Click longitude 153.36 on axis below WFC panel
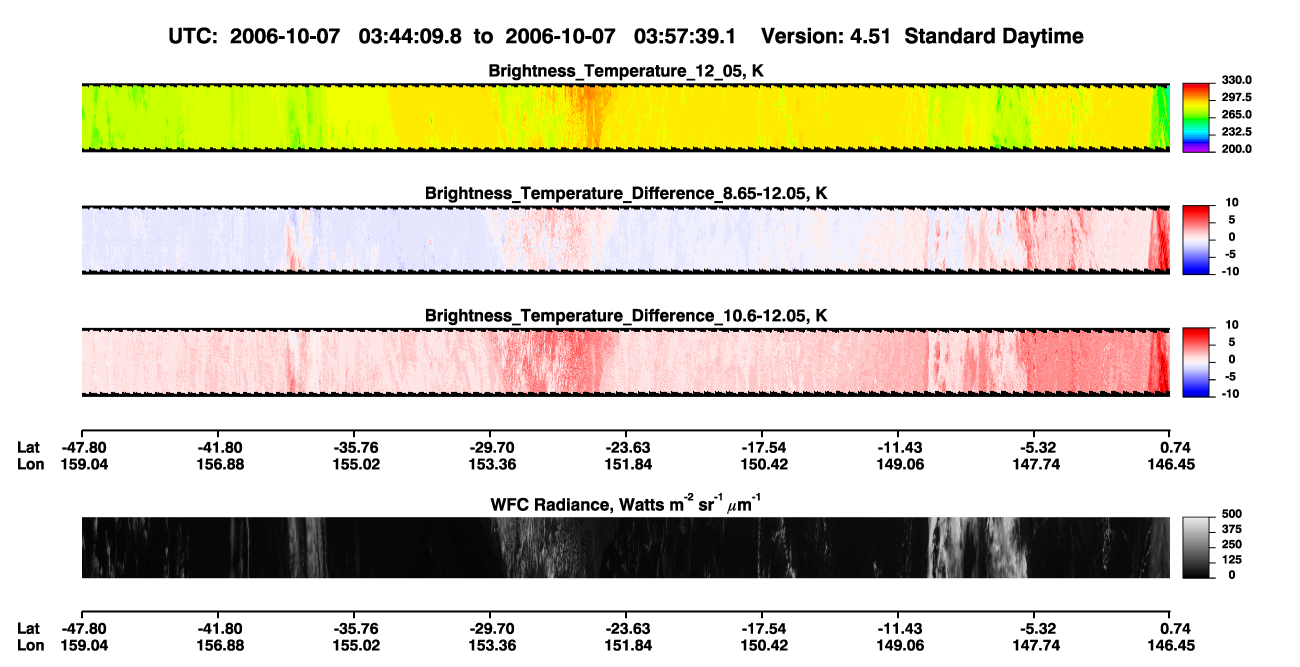Image resolution: width=1300 pixels, height=667 pixels. tap(490, 648)
